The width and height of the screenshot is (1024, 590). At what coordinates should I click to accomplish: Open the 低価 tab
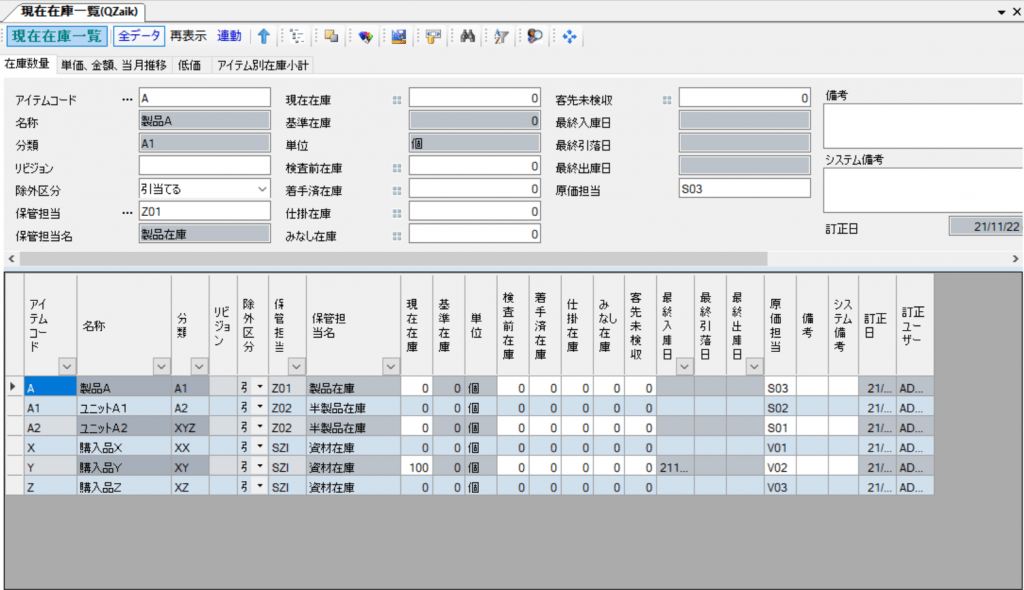[189, 65]
